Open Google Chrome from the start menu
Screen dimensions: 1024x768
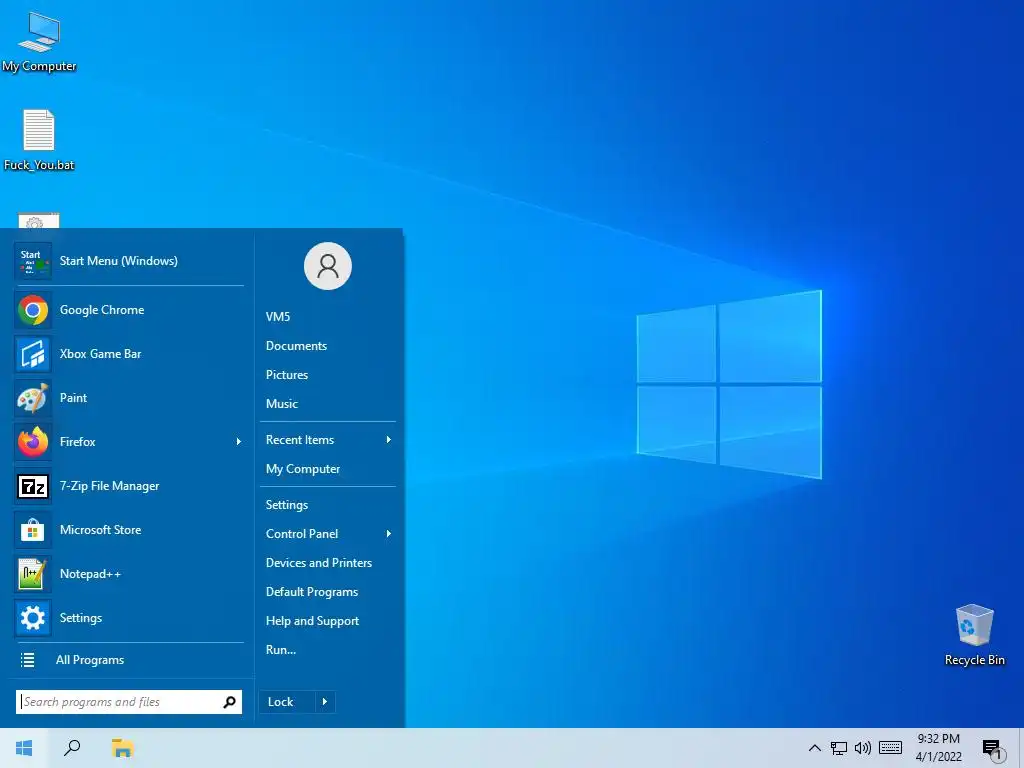pos(129,310)
